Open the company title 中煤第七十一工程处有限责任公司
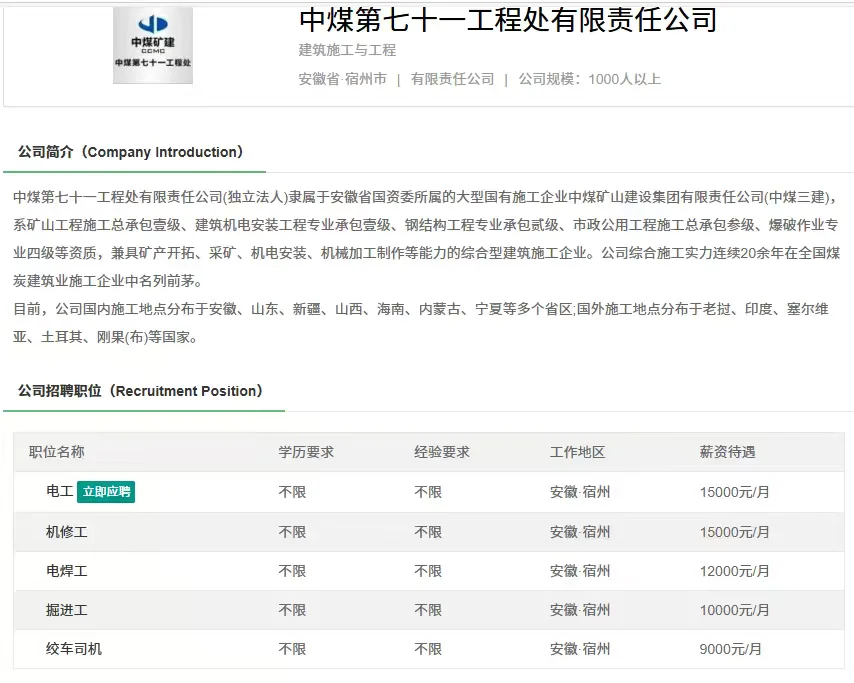Viewport: 854px width, 683px height. click(508, 20)
